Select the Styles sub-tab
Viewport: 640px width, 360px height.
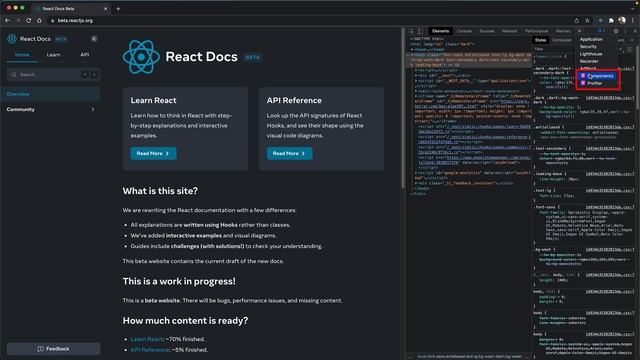(540, 40)
